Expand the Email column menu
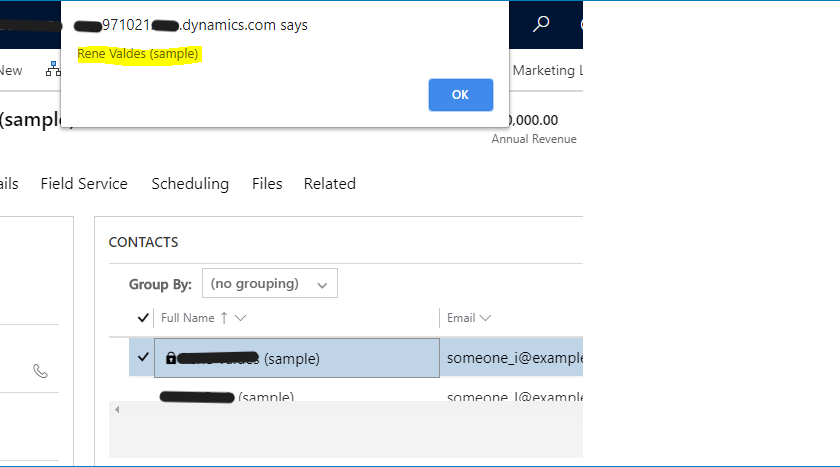 (485, 318)
